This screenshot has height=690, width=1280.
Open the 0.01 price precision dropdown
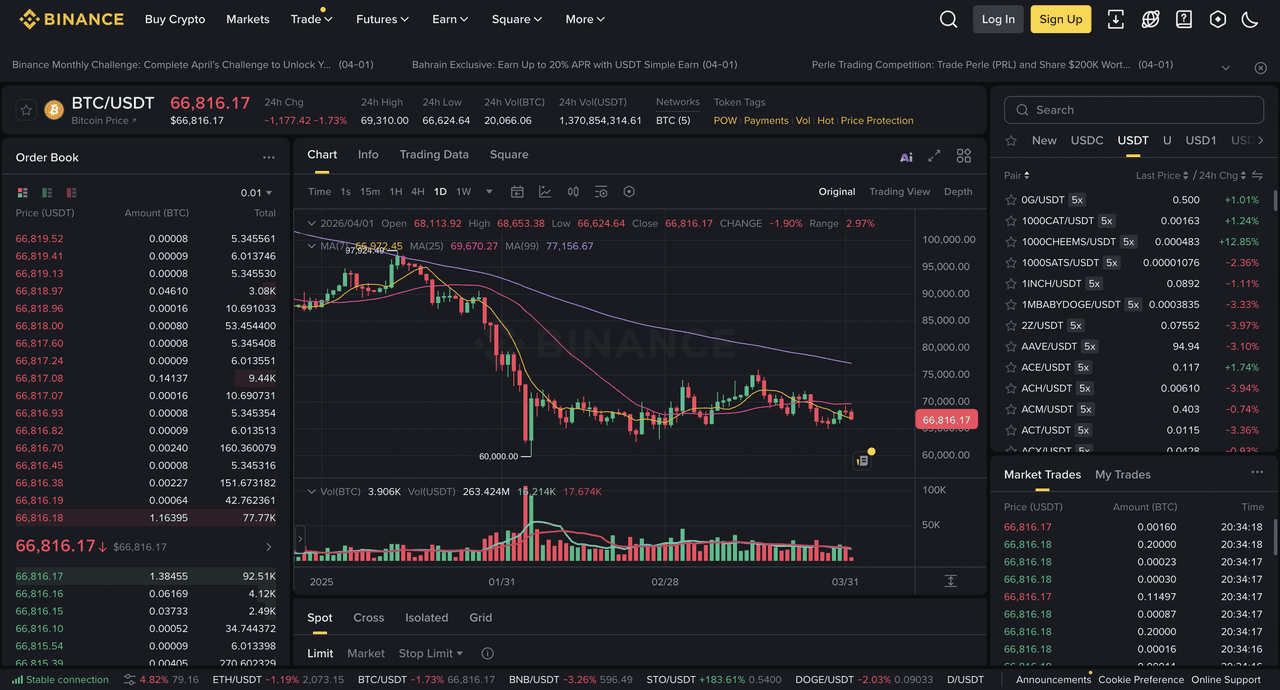256,193
